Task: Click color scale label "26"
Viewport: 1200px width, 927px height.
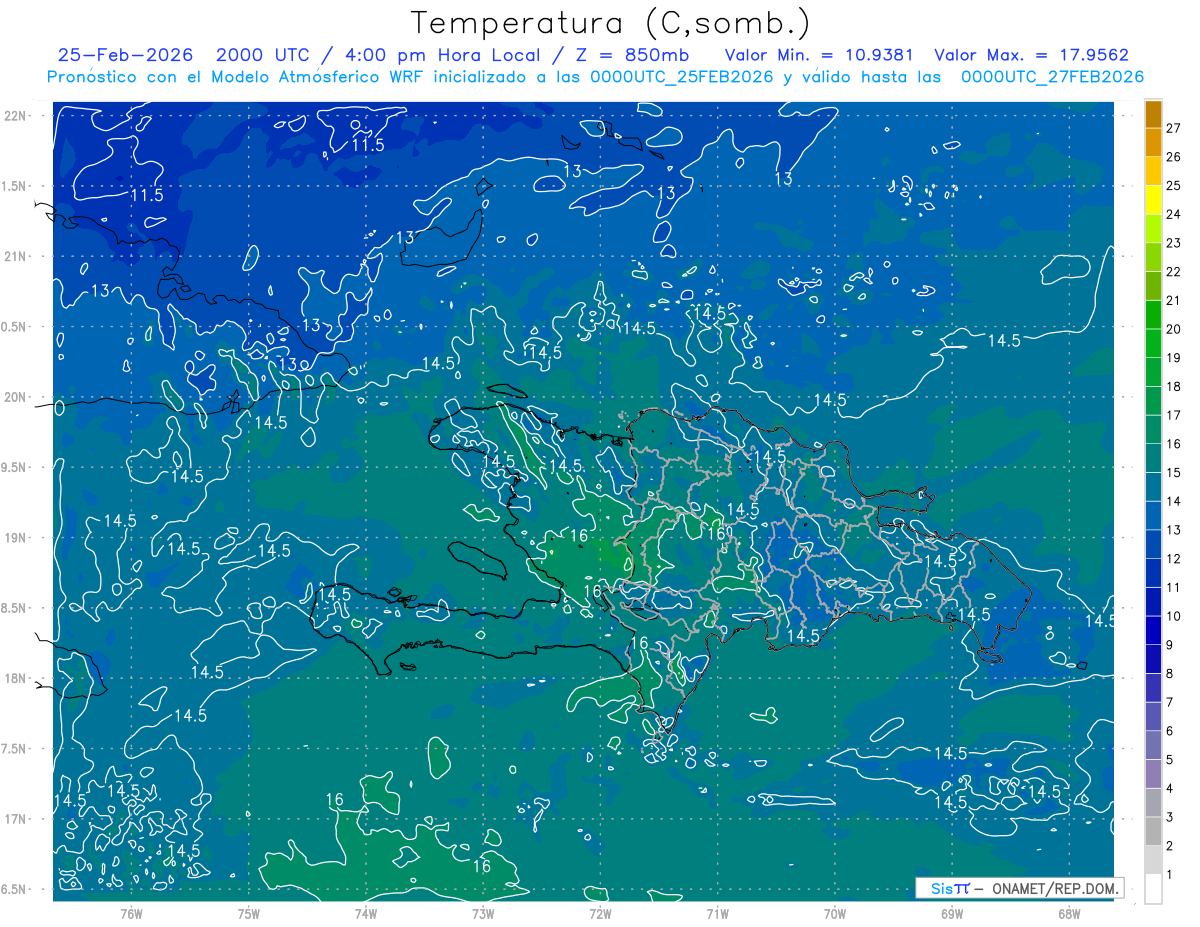Action: (1174, 157)
